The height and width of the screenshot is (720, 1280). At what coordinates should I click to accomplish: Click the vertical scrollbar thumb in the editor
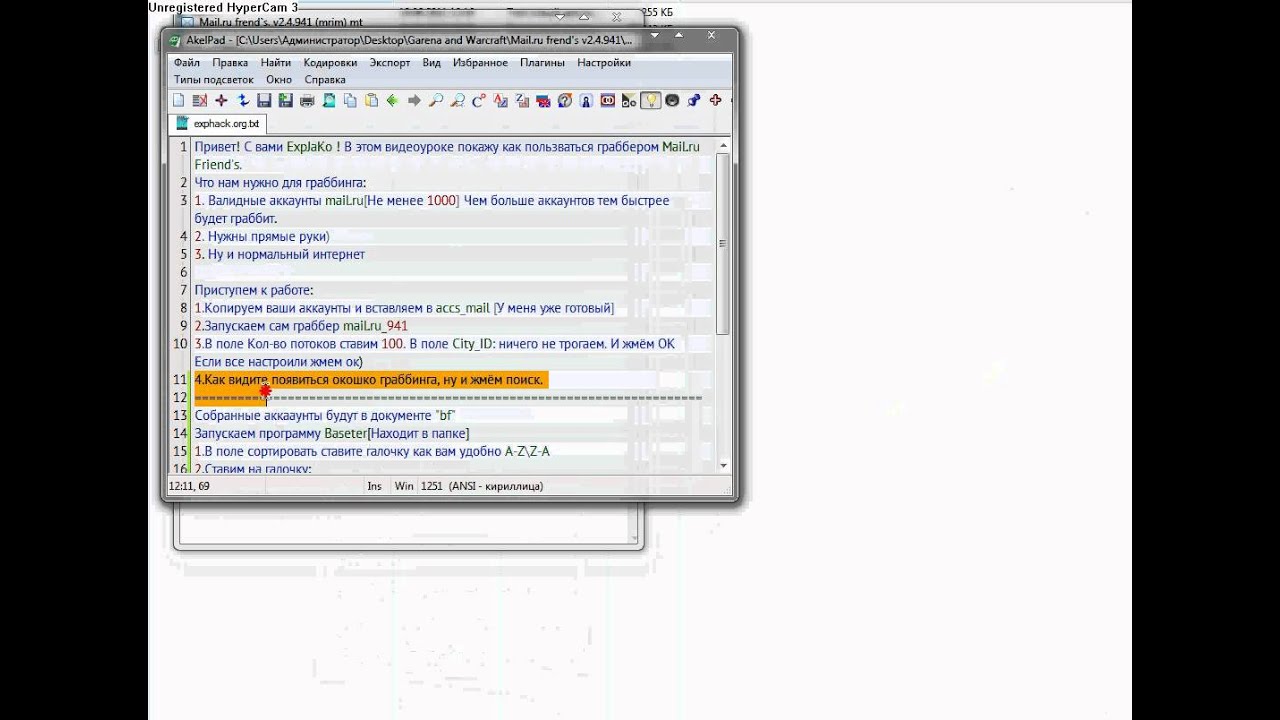(723, 245)
